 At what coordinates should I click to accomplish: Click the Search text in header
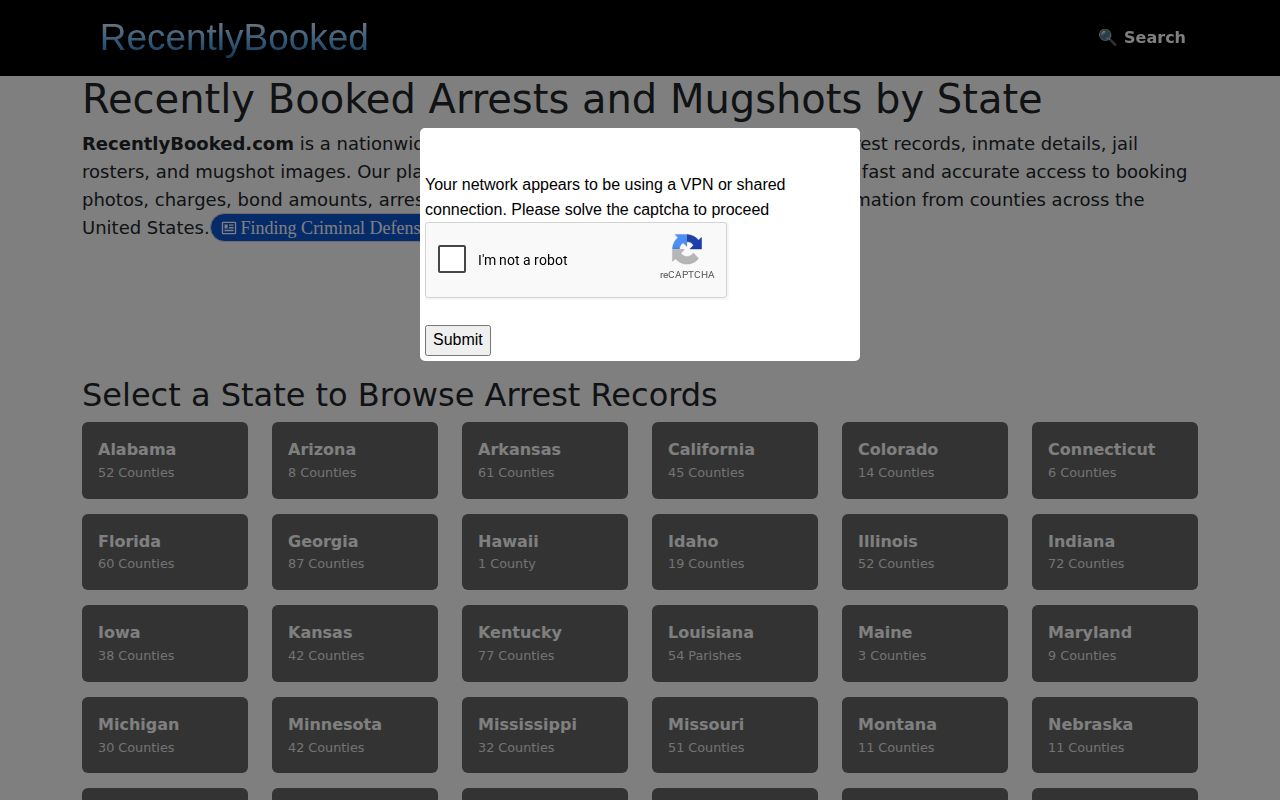(1154, 37)
